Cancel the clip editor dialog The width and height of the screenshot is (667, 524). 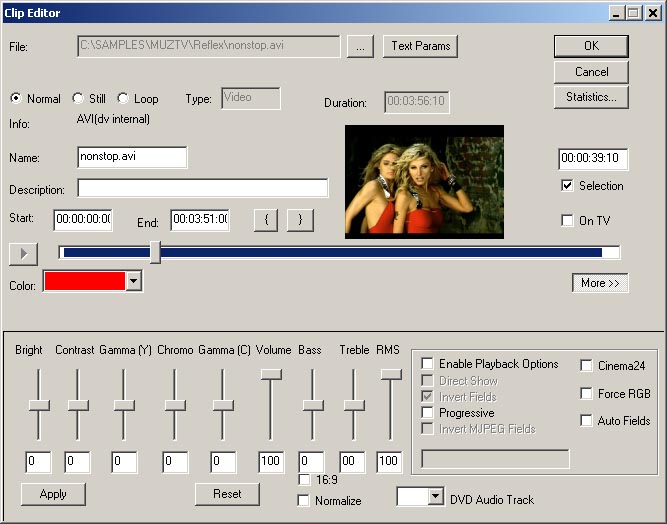591,72
